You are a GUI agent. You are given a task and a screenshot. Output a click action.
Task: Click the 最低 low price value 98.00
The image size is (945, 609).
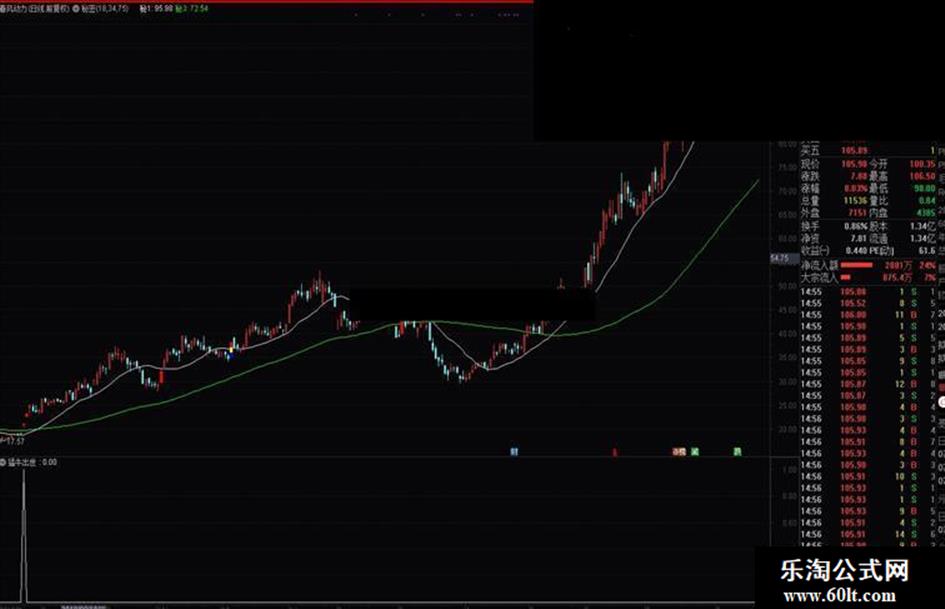[925, 189]
